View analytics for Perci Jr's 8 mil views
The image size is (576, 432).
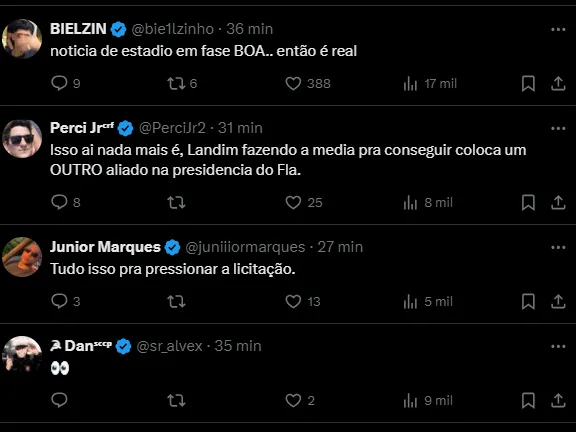tap(428, 202)
